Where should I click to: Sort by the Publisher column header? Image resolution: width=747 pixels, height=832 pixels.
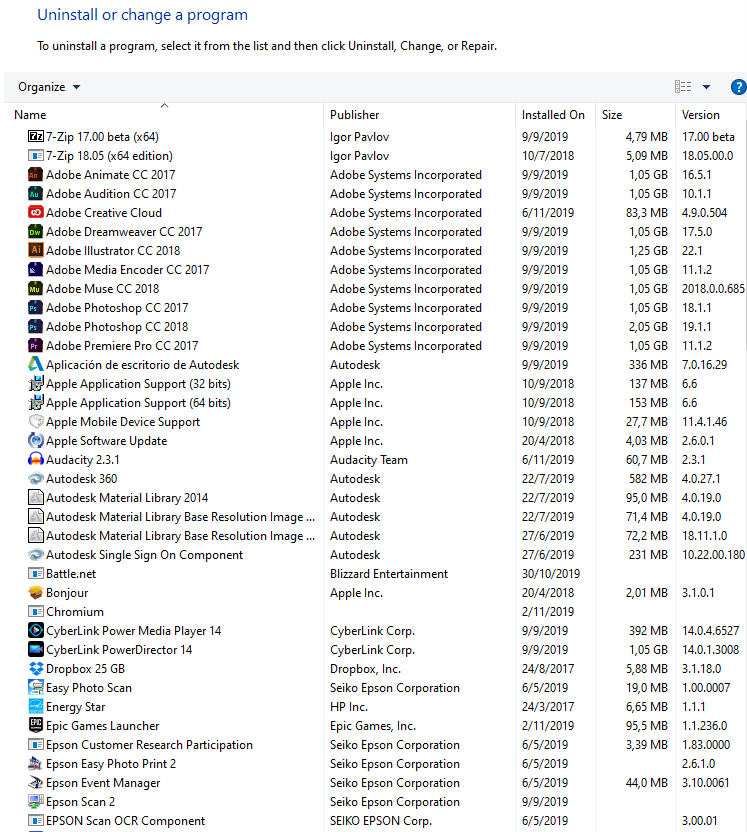419,115
